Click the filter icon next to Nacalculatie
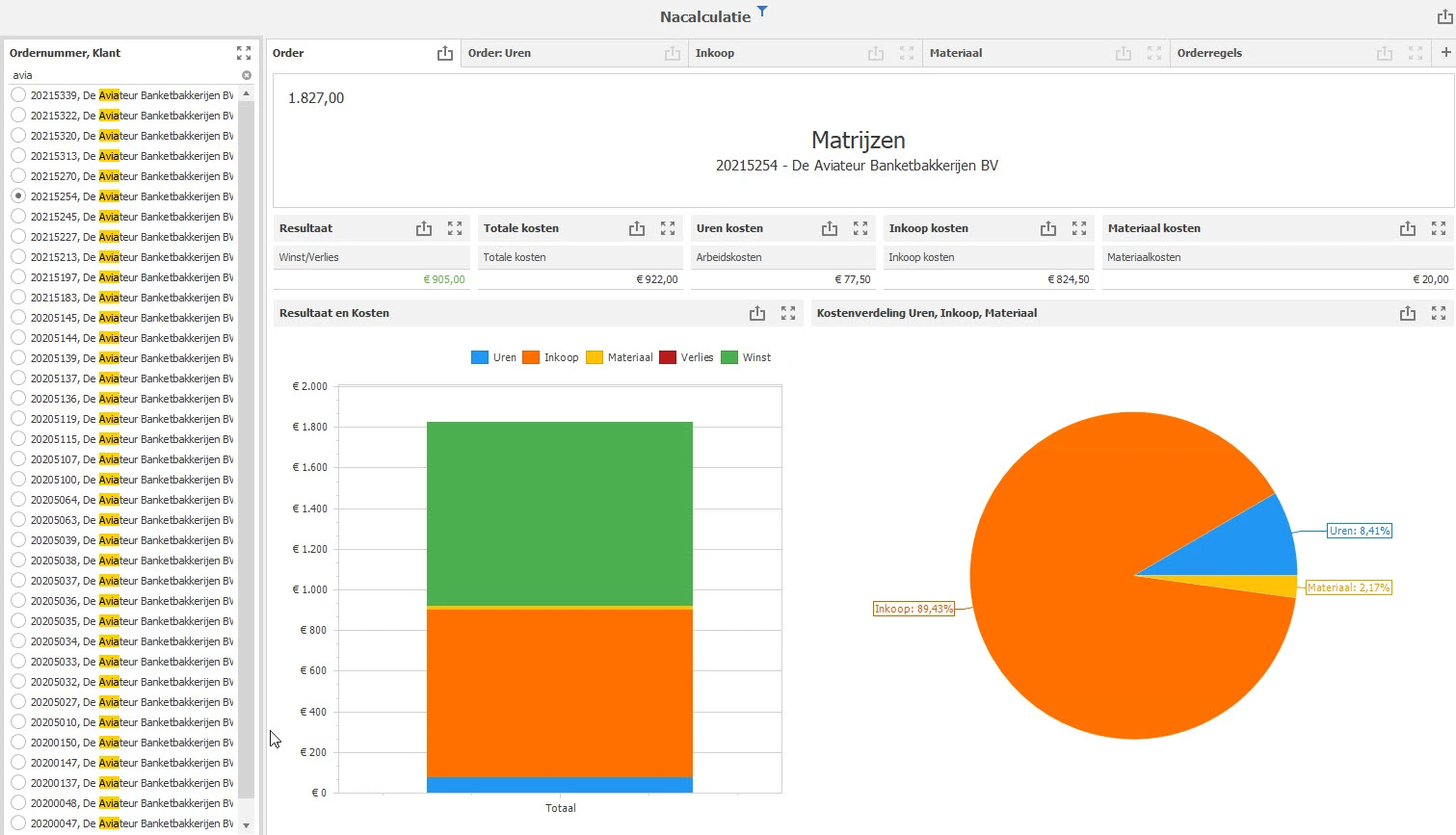The height and width of the screenshot is (835, 1456). [762, 12]
